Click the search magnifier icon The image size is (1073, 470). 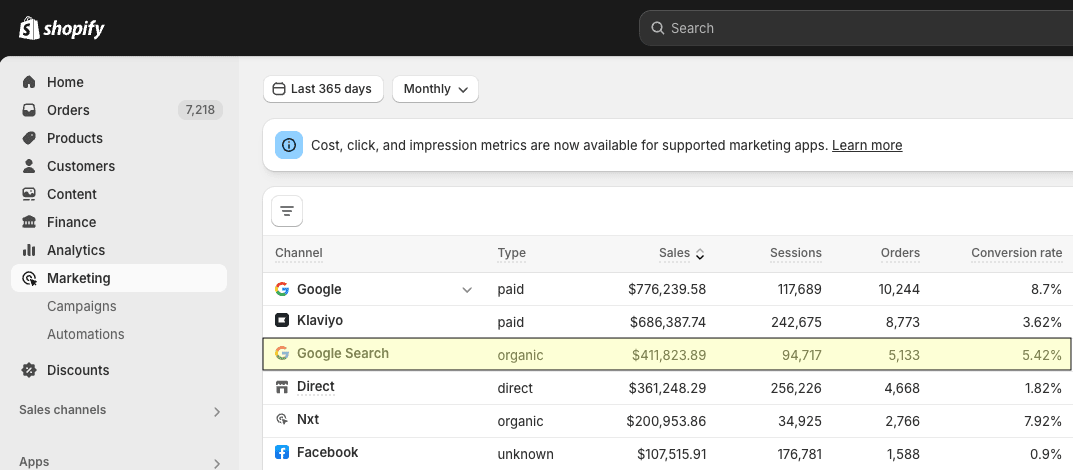click(658, 28)
